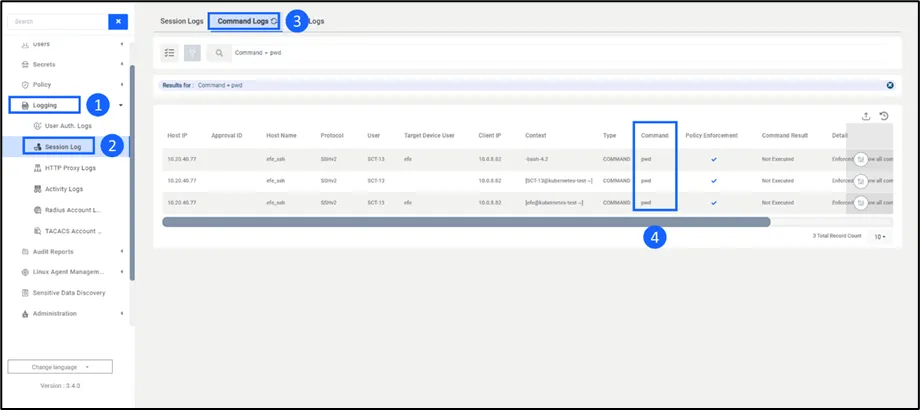Click the Command Result column header
Viewport: 920px width, 410px height.
click(x=784, y=135)
